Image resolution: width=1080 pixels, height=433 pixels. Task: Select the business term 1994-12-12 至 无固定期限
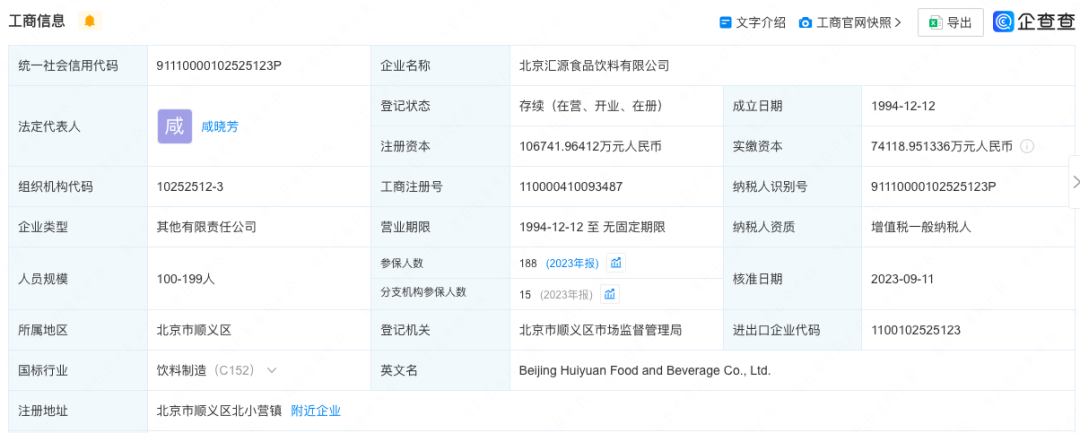coord(592,227)
